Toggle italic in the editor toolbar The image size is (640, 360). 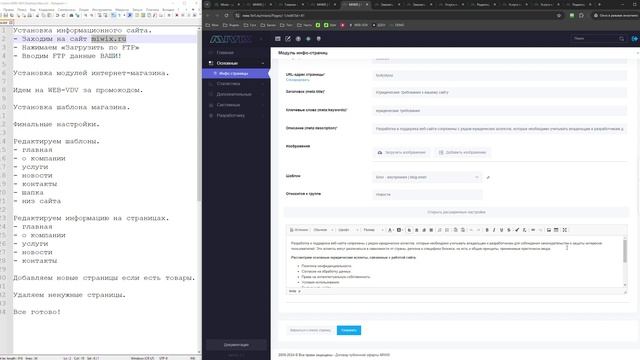point(494,230)
